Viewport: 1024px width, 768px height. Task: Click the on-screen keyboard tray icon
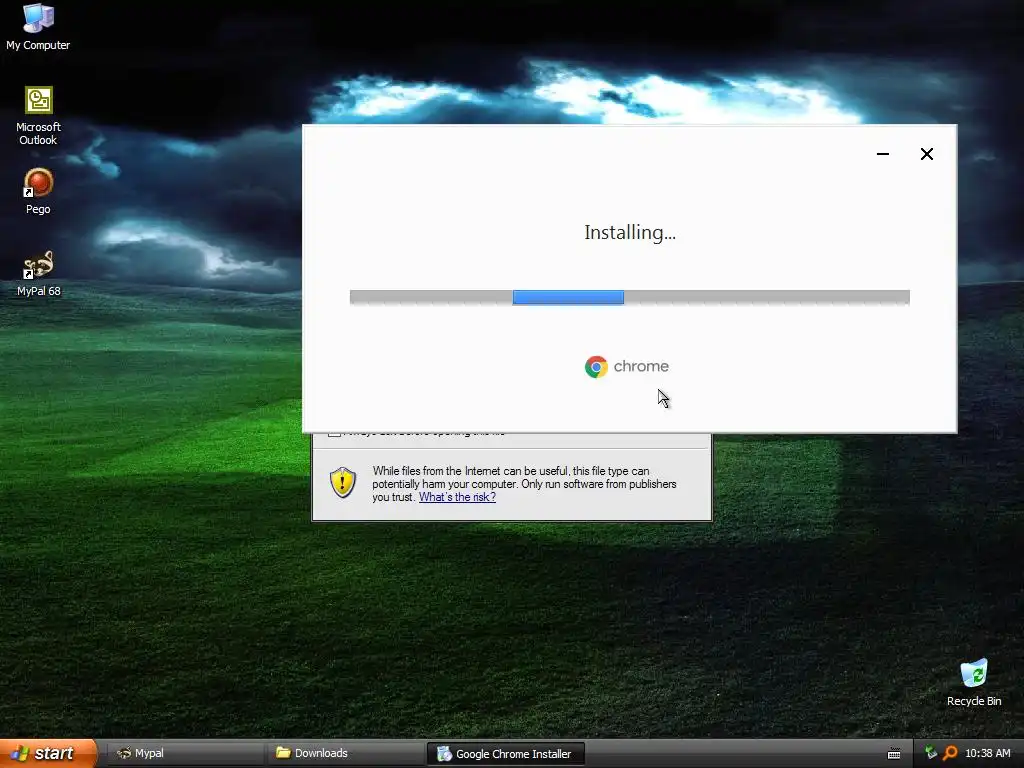(x=894, y=754)
